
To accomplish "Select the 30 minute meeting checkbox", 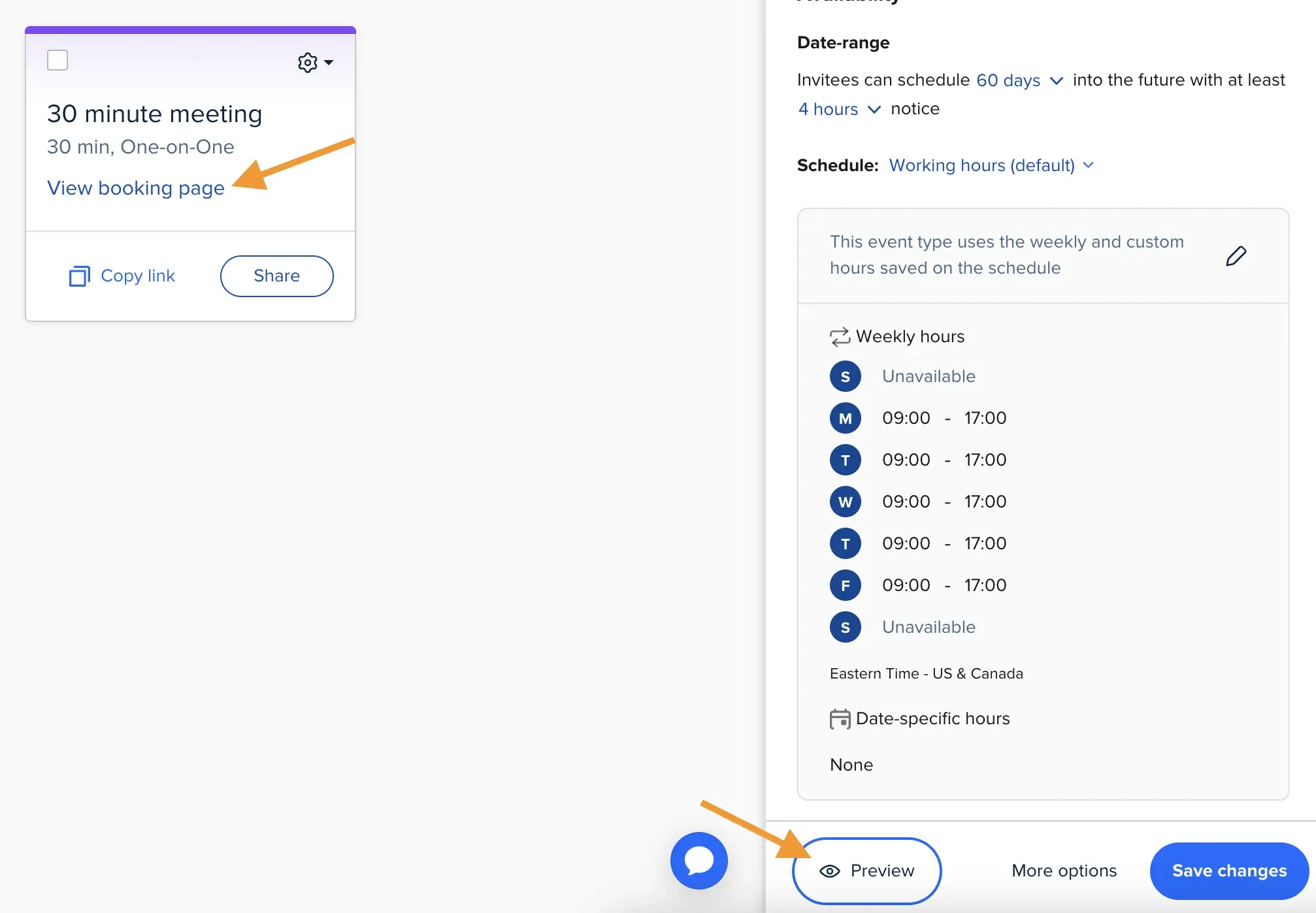I will pyautogui.click(x=58, y=60).
